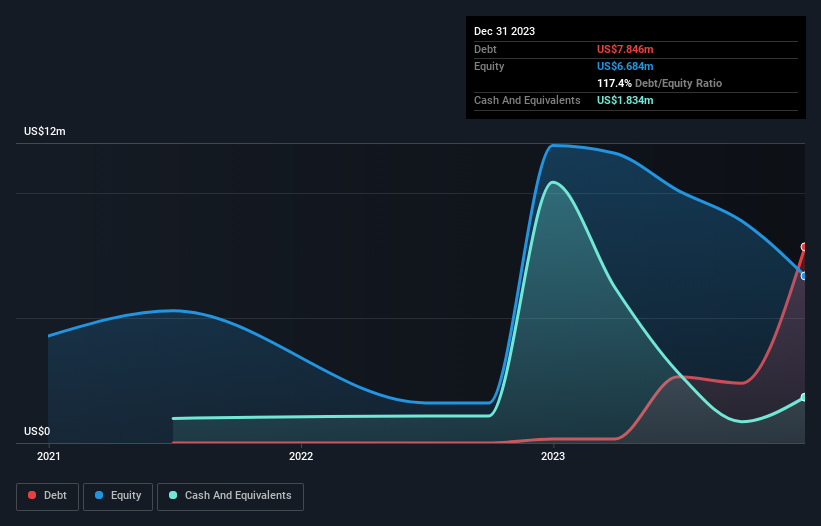Image resolution: width=821 pixels, height=526 pixels.
Task: Click the US$6.684m equity value
Action: point(625,66)
